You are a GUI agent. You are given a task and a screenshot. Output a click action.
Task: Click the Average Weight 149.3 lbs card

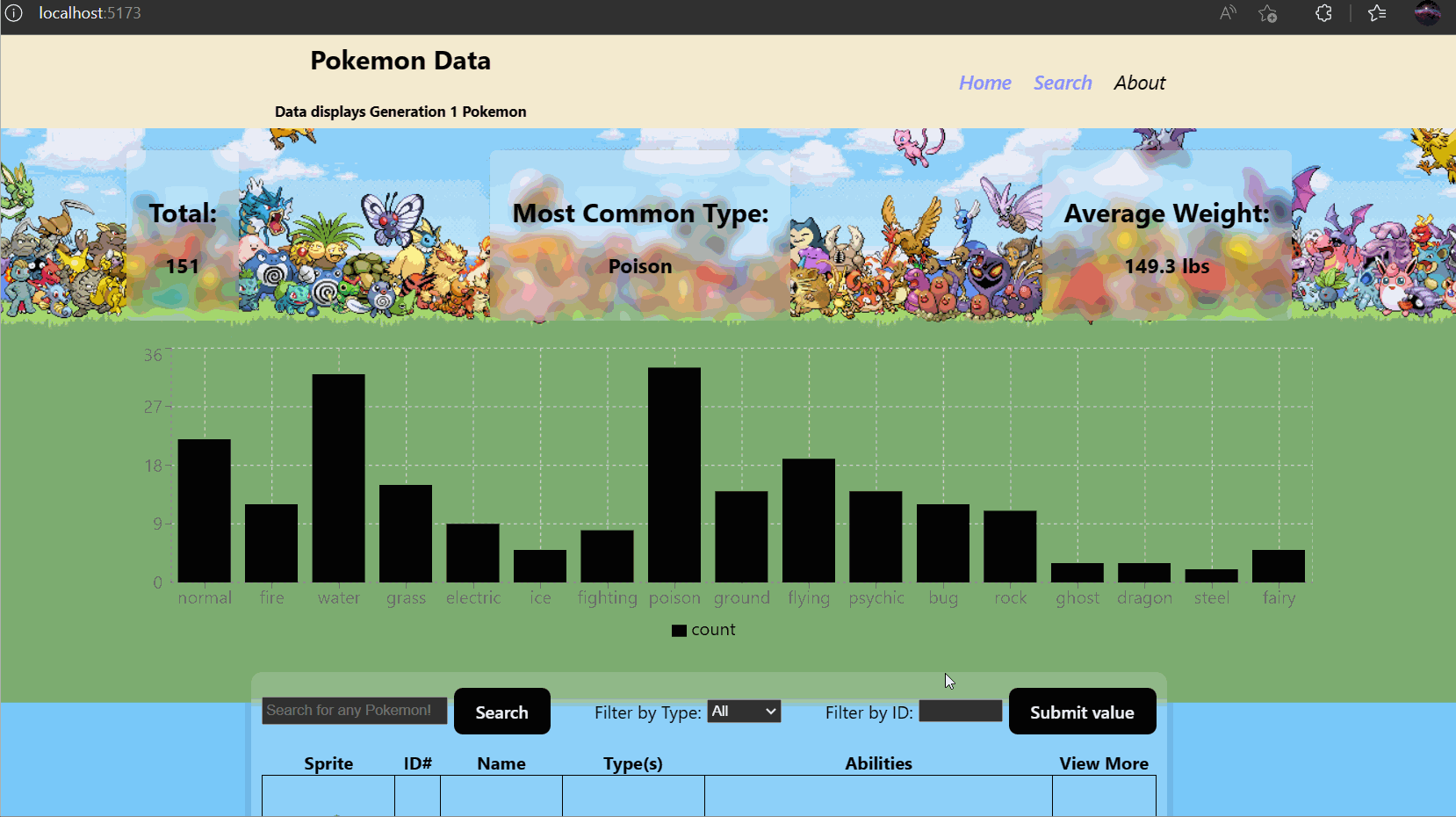(x=1167, y=235)
